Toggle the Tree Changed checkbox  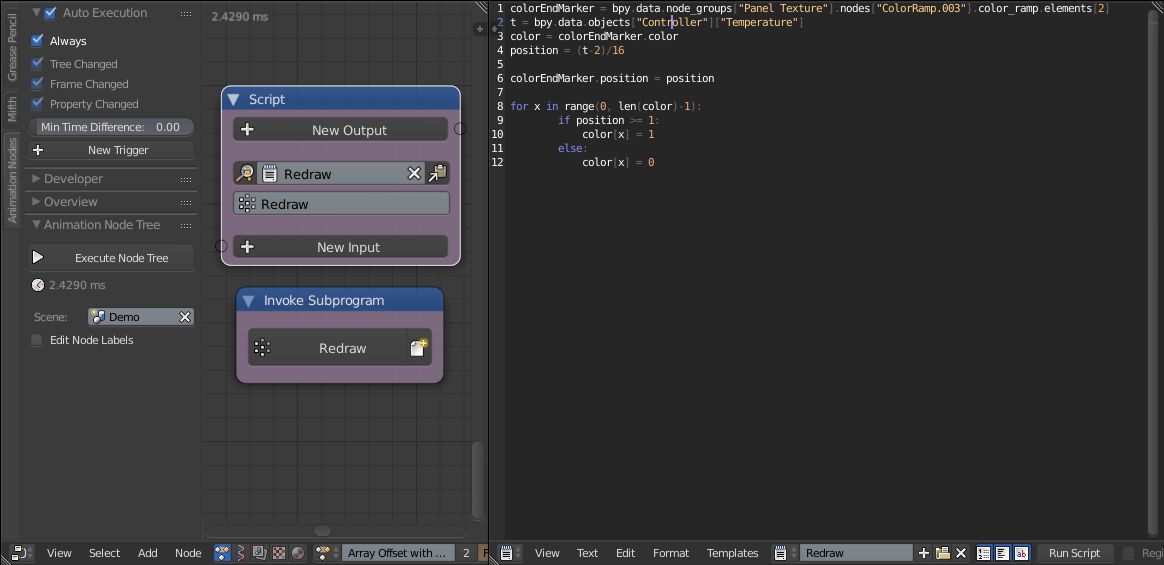(37, 63)
